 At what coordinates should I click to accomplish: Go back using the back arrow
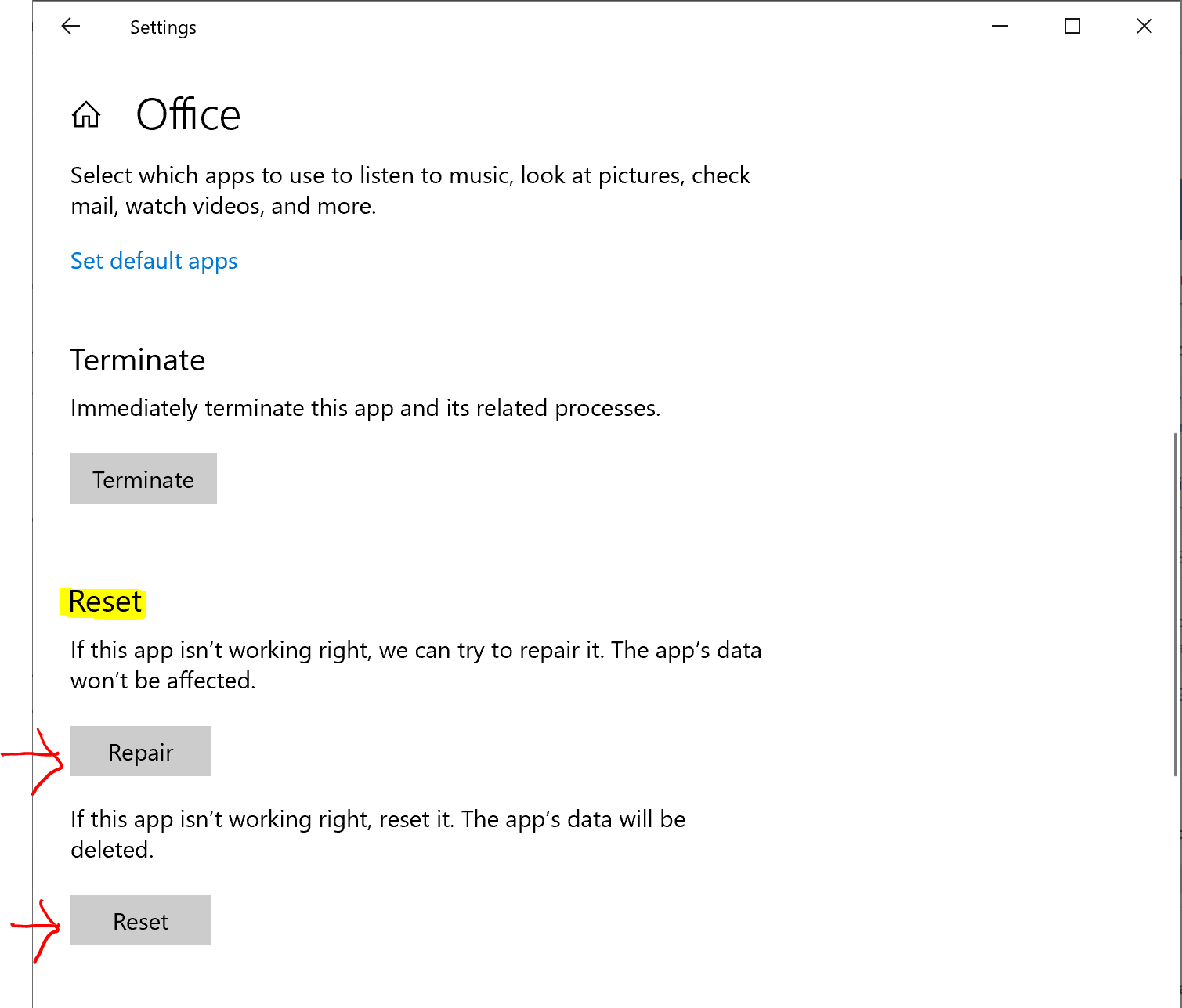tap(70, 27)
